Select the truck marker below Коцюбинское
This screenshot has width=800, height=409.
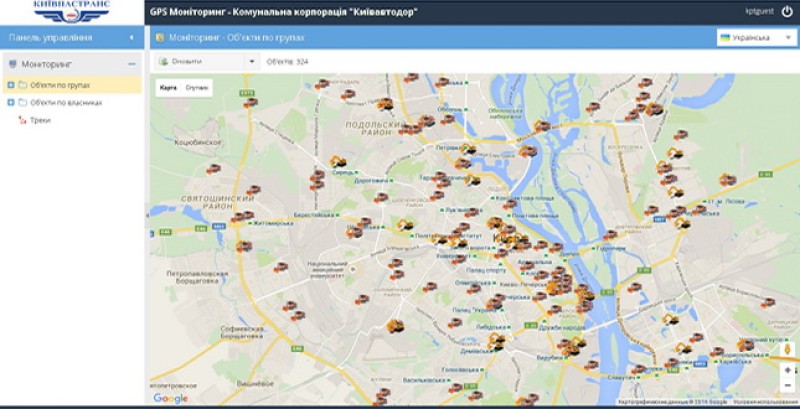pos(213,168)
